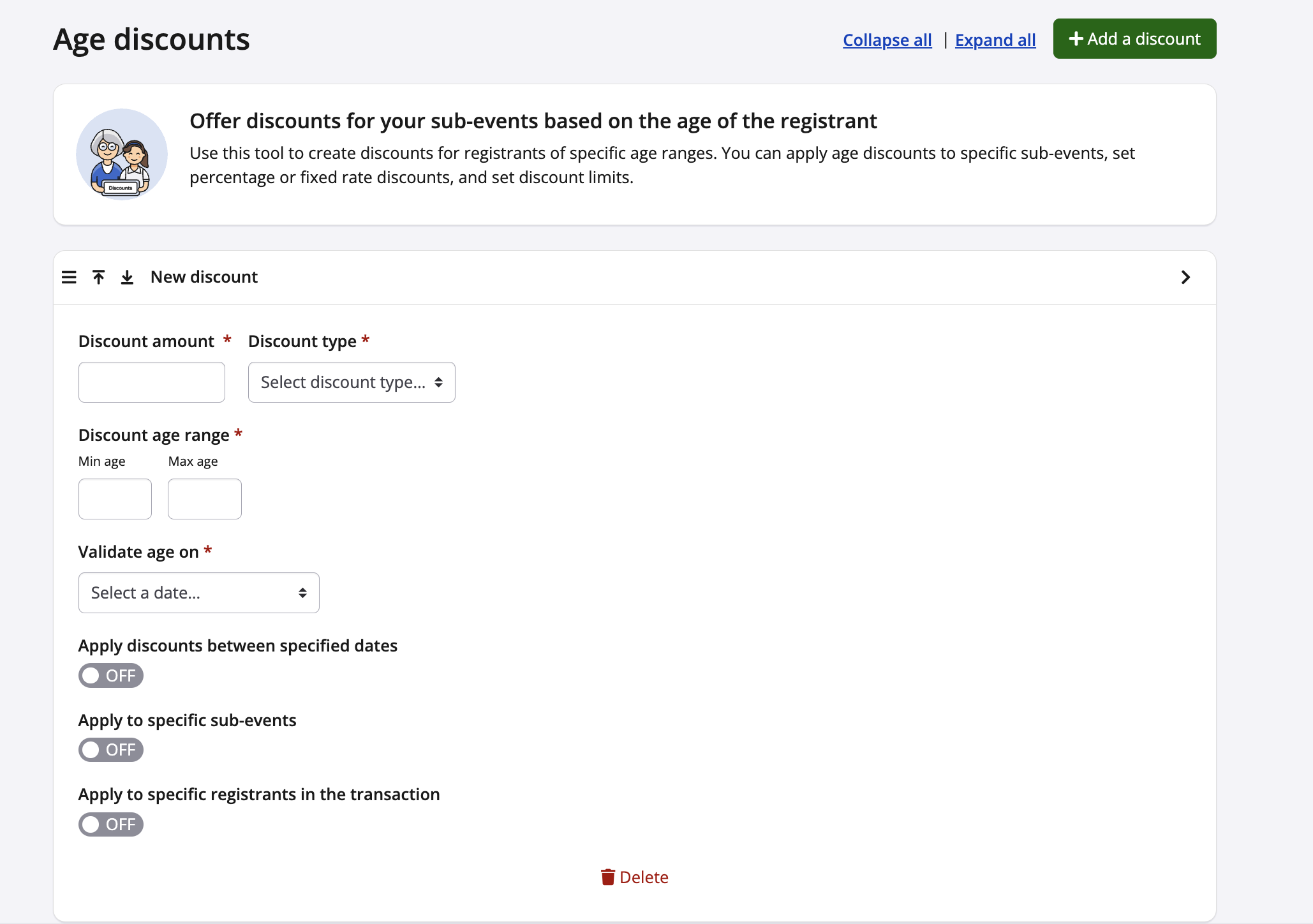Collapse New discount panel with chevron

[1185, 277]
